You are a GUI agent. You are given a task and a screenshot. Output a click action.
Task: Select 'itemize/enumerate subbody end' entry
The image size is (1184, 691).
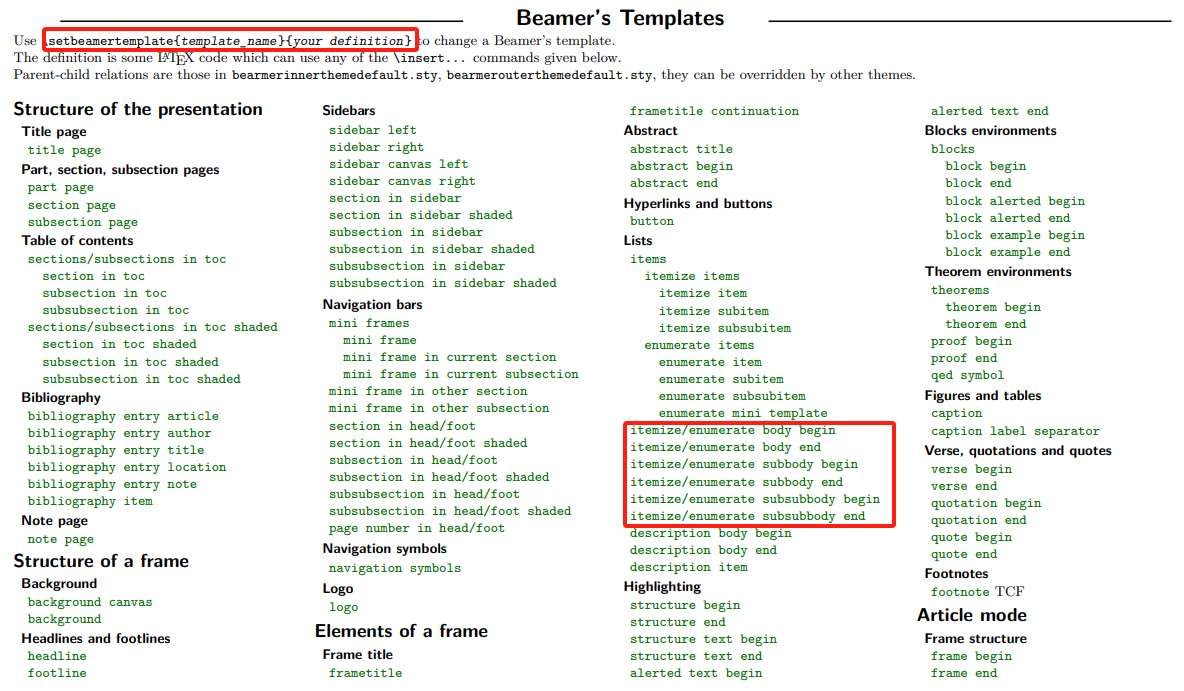click(736, 483)
